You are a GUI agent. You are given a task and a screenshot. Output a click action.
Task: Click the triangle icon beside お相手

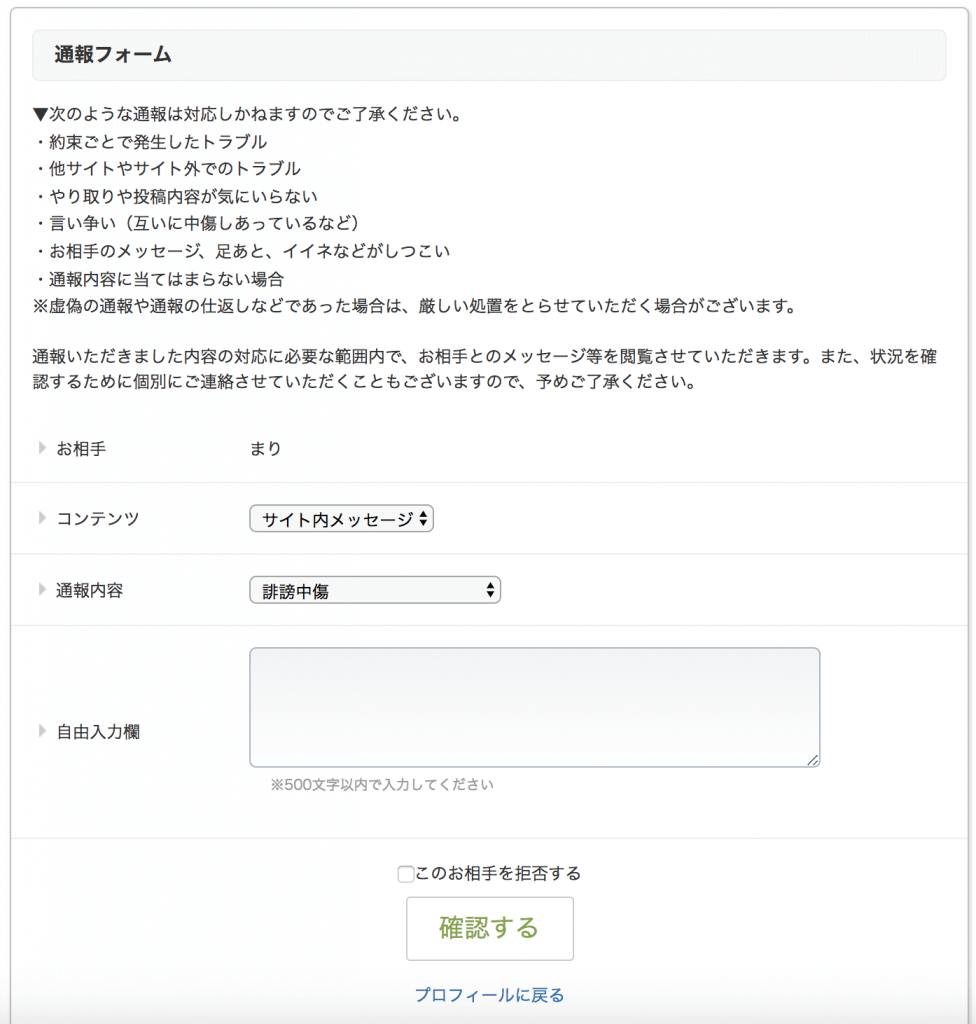click(42, 448)
